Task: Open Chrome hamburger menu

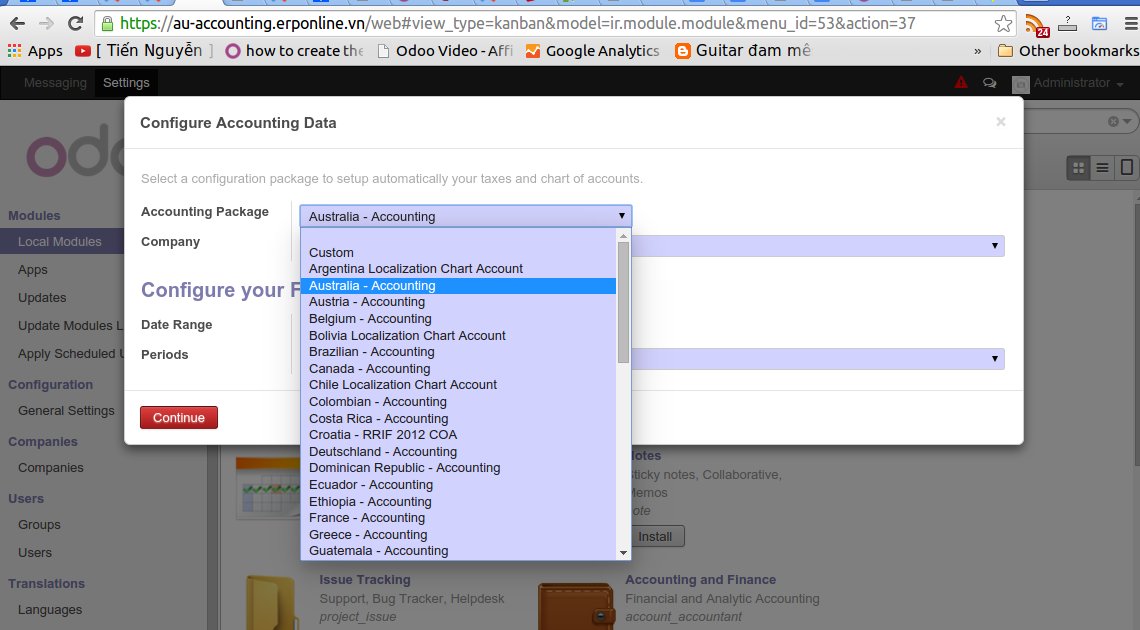Action: [1131, 23]
